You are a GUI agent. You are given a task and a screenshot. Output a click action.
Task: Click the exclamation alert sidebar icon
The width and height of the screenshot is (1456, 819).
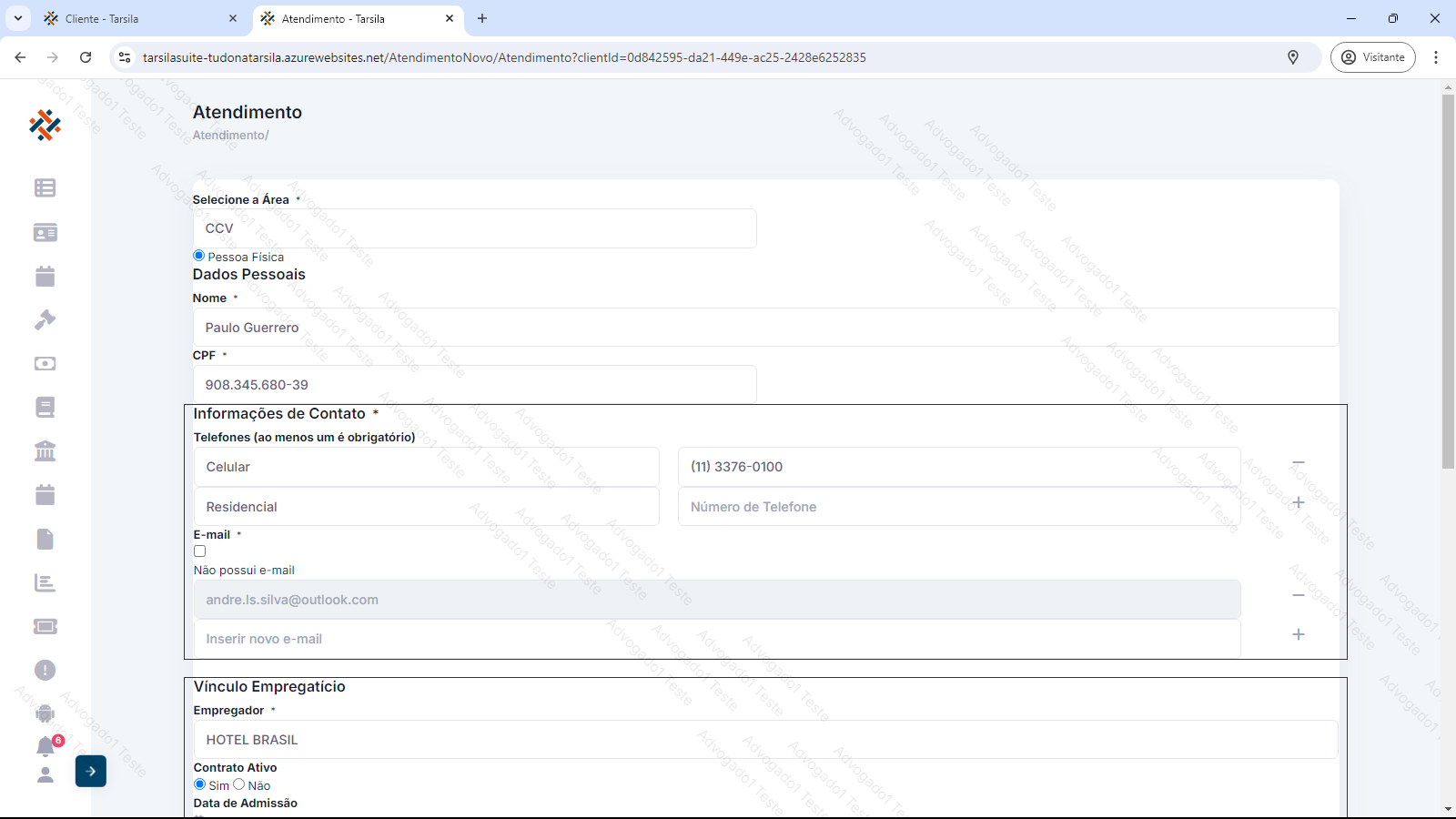tap(45, 670)
